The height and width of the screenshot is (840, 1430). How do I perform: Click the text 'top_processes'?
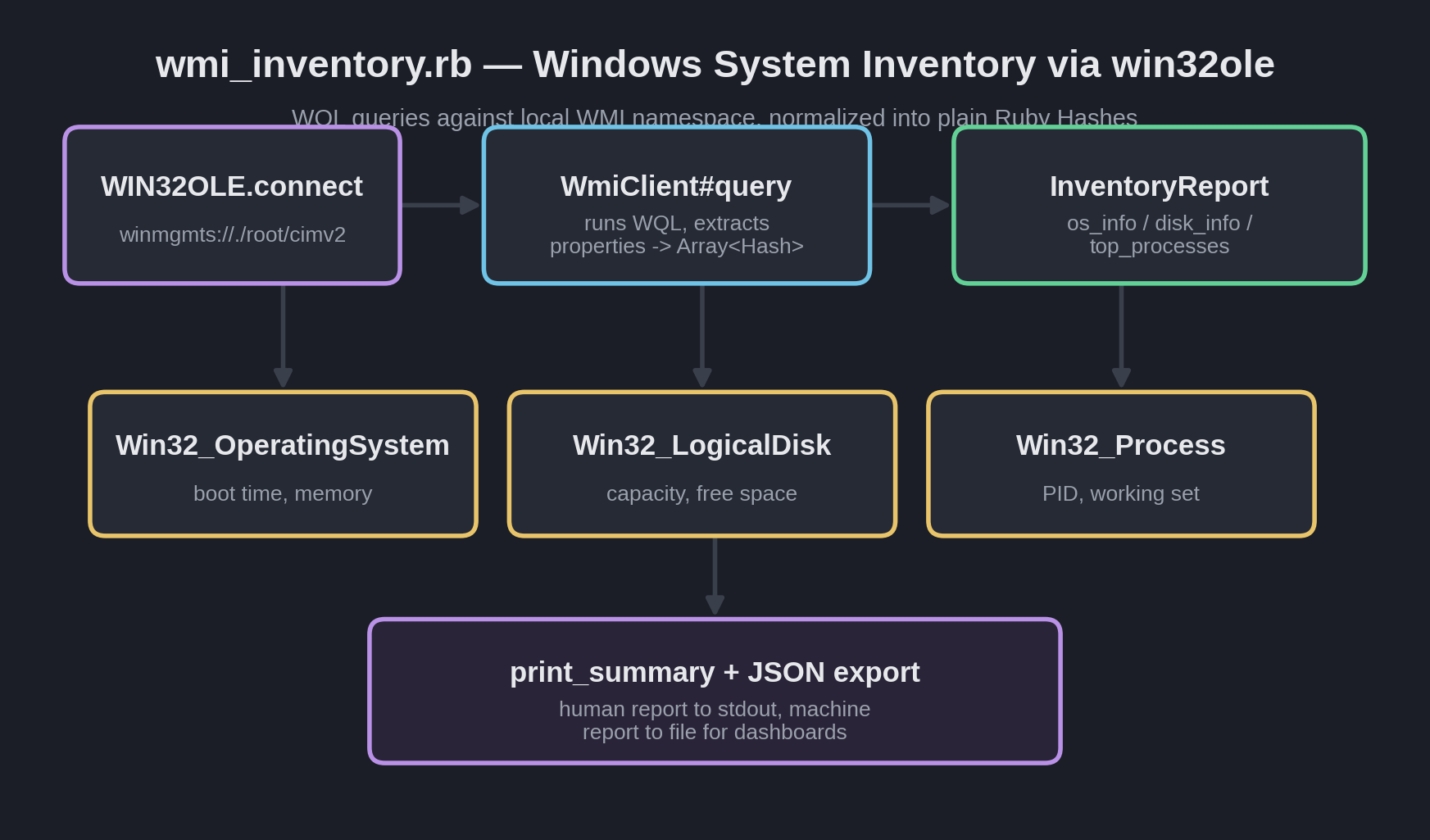[x=1160, y=246]
